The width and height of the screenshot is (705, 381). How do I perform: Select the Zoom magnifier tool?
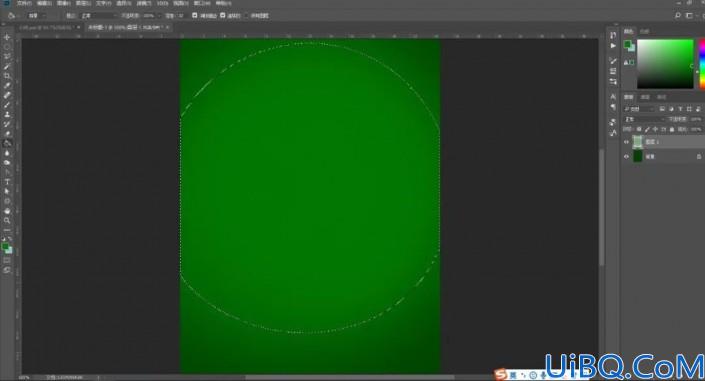point(7,220)
